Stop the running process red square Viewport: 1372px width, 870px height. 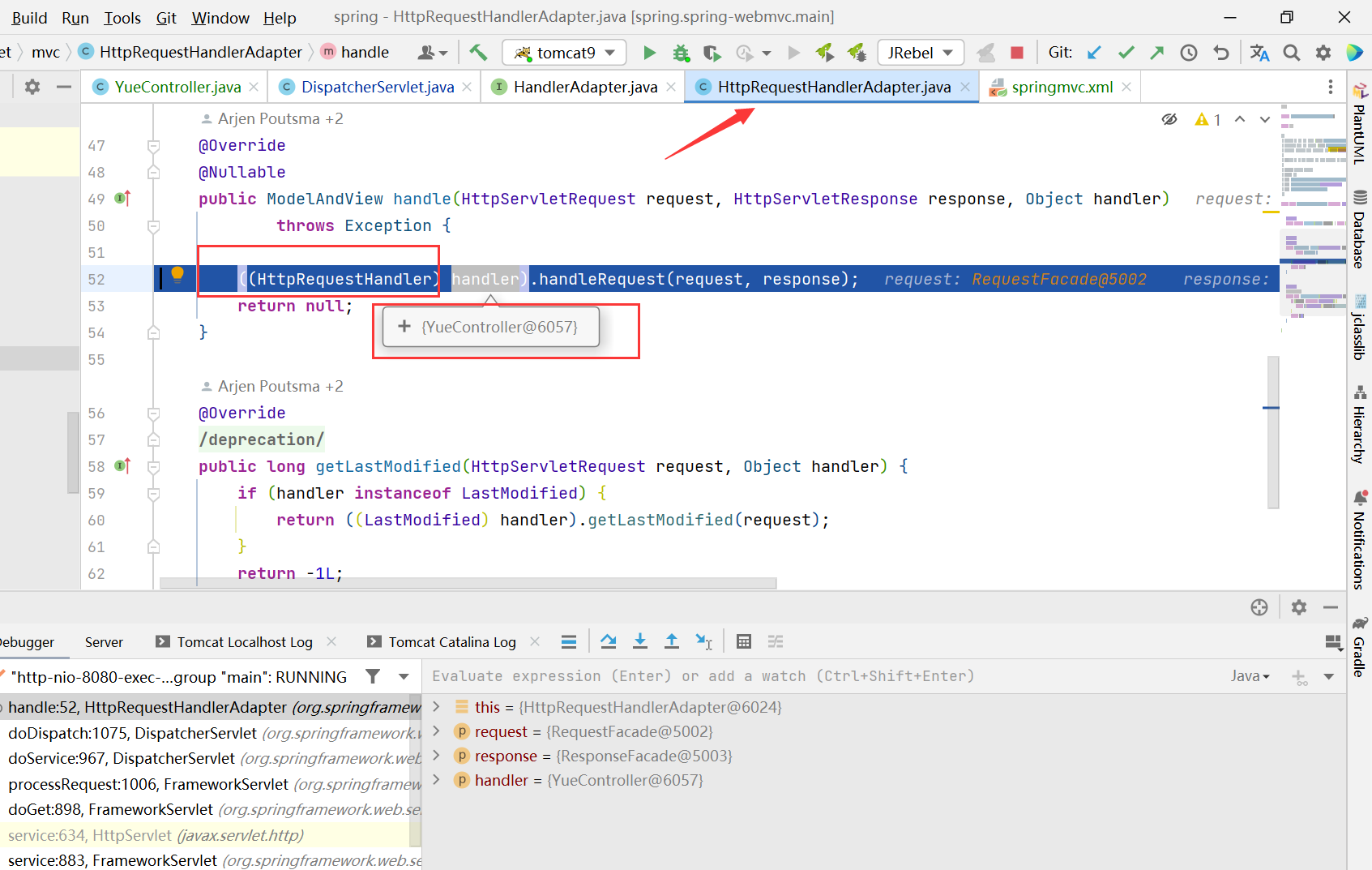click(1016, 53)
